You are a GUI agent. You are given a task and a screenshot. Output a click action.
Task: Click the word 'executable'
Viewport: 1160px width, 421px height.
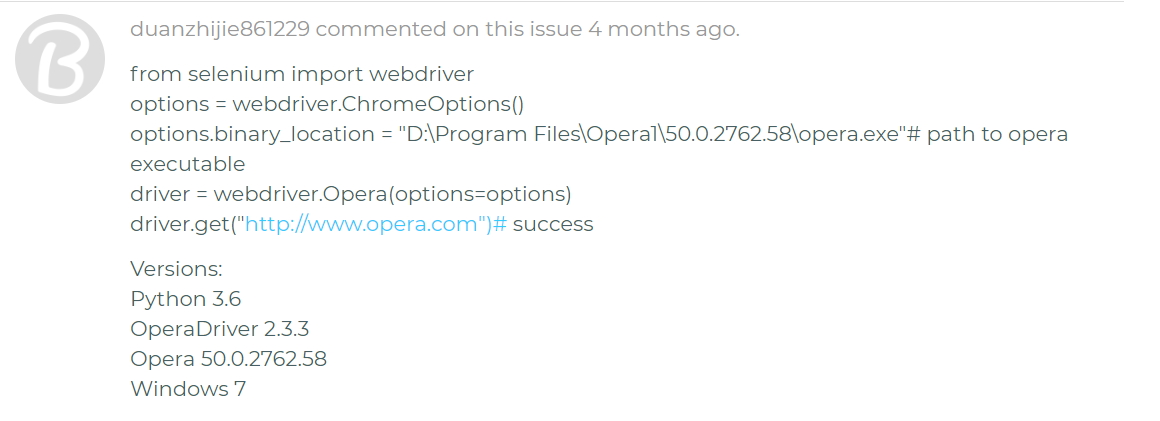(x=187, y=164)
